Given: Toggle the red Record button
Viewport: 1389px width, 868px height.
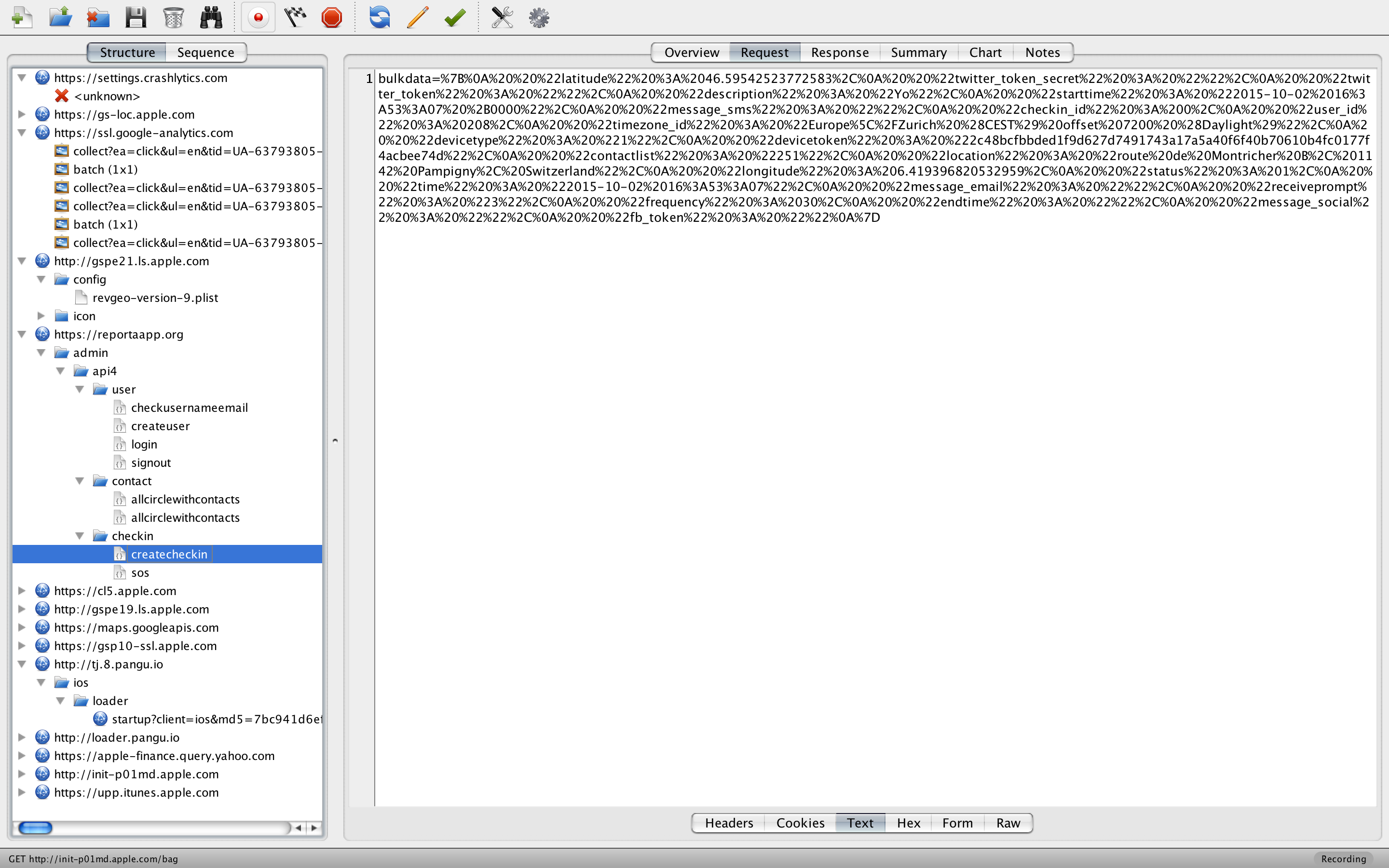Looking at the screenshot, I should point(259,17).
